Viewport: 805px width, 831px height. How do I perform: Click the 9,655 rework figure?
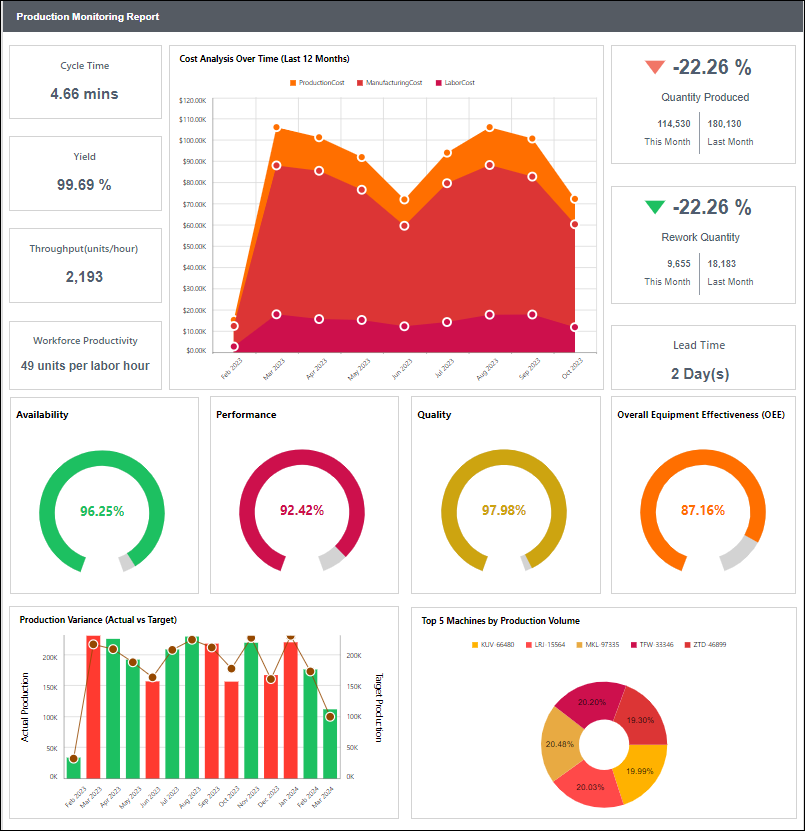(678, 263)
